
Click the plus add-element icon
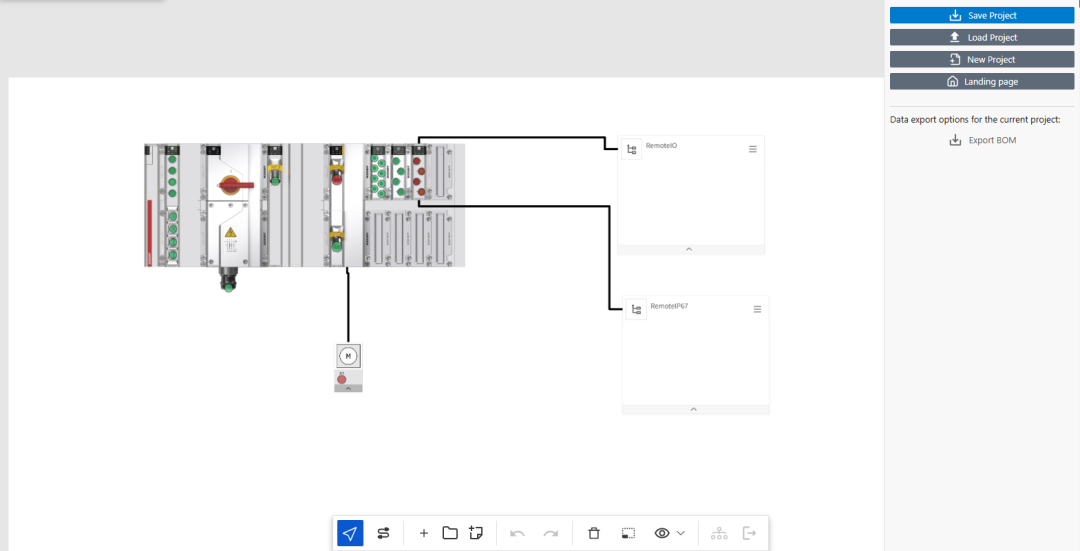coord(424,533)
